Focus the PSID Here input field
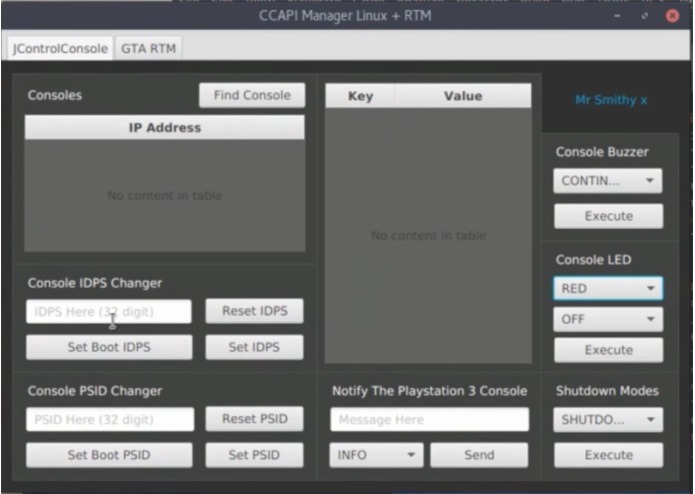 (110, 419)
